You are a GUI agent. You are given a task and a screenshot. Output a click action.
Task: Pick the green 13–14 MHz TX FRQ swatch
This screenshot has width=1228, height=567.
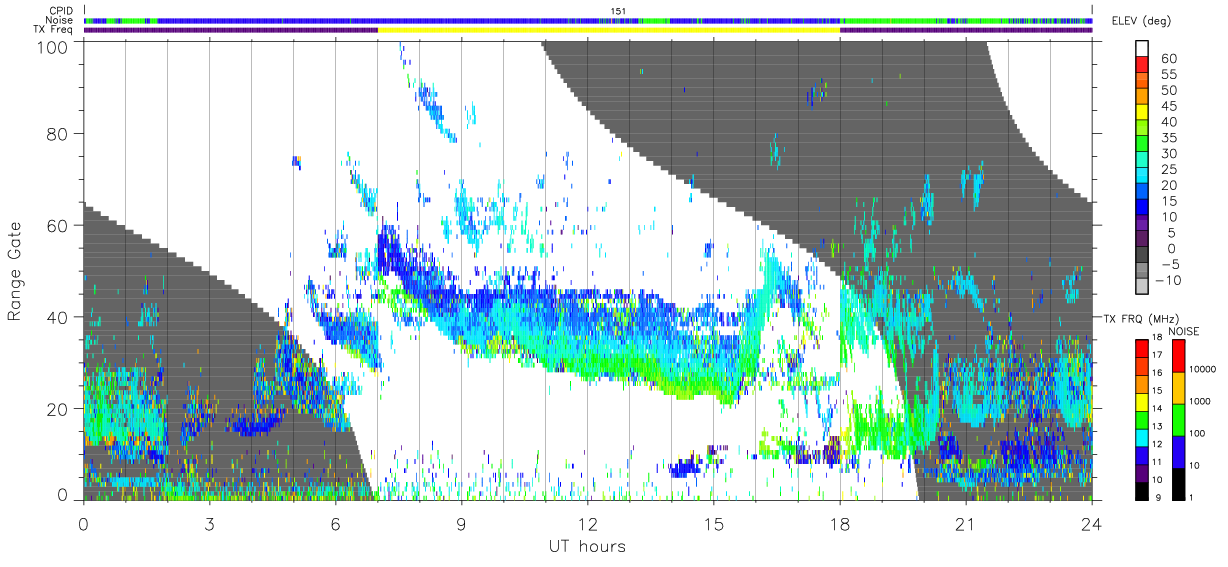[x=1142, y=419]
